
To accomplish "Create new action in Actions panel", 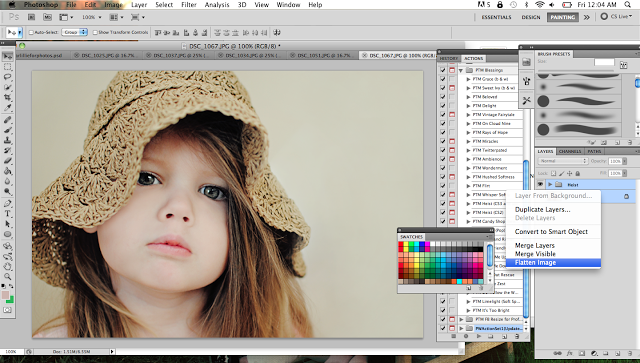I will 504,336.
